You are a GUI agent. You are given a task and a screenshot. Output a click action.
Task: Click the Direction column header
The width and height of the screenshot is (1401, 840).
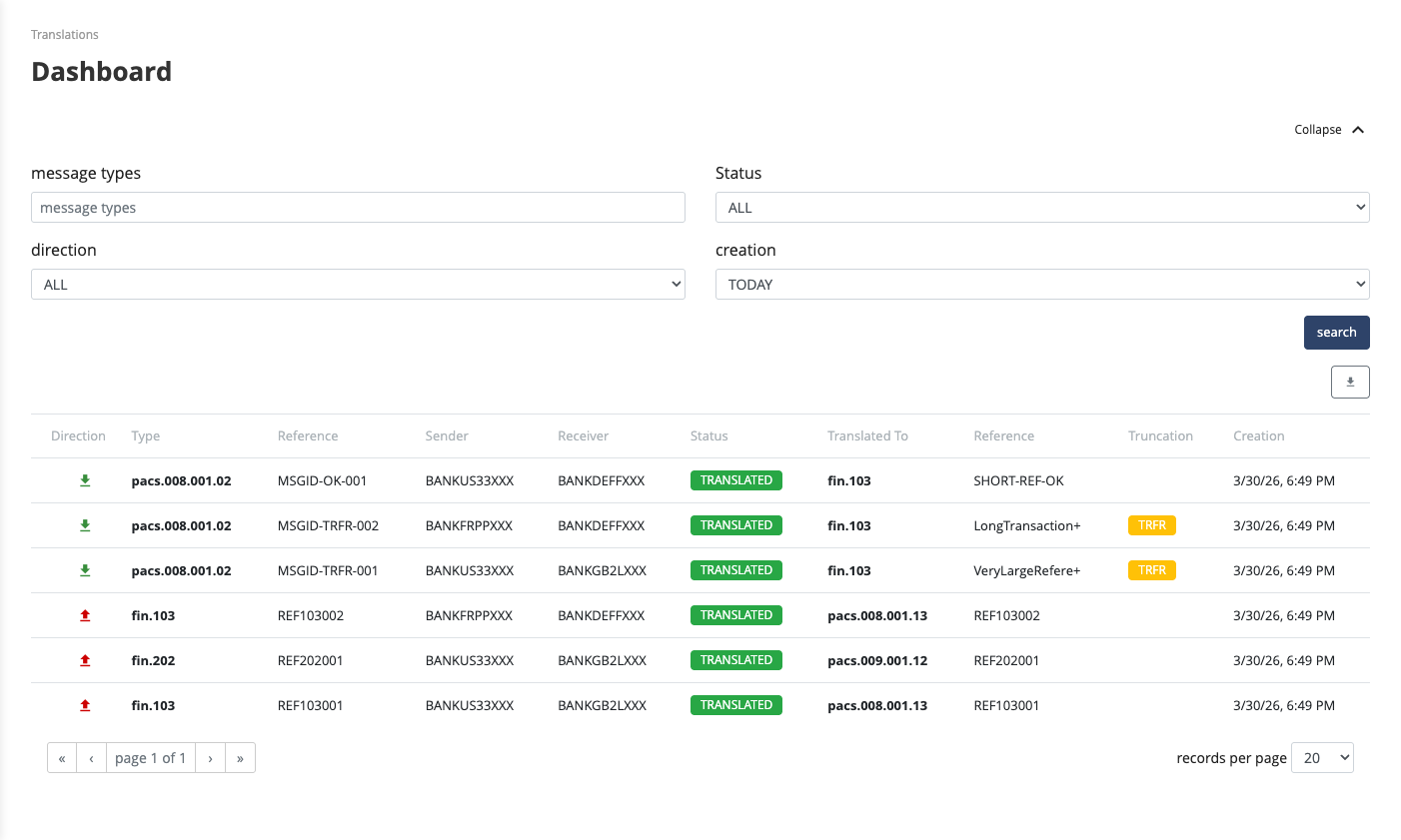78,436
